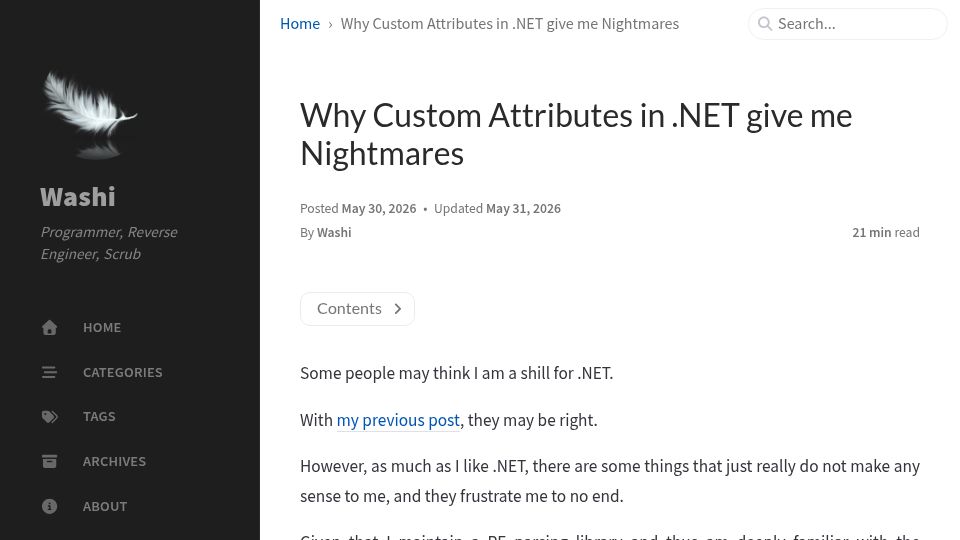This screenshot has height=540, width=960.
Task: Click the chevron arrow beside Contents
Action: coord(398,309)
